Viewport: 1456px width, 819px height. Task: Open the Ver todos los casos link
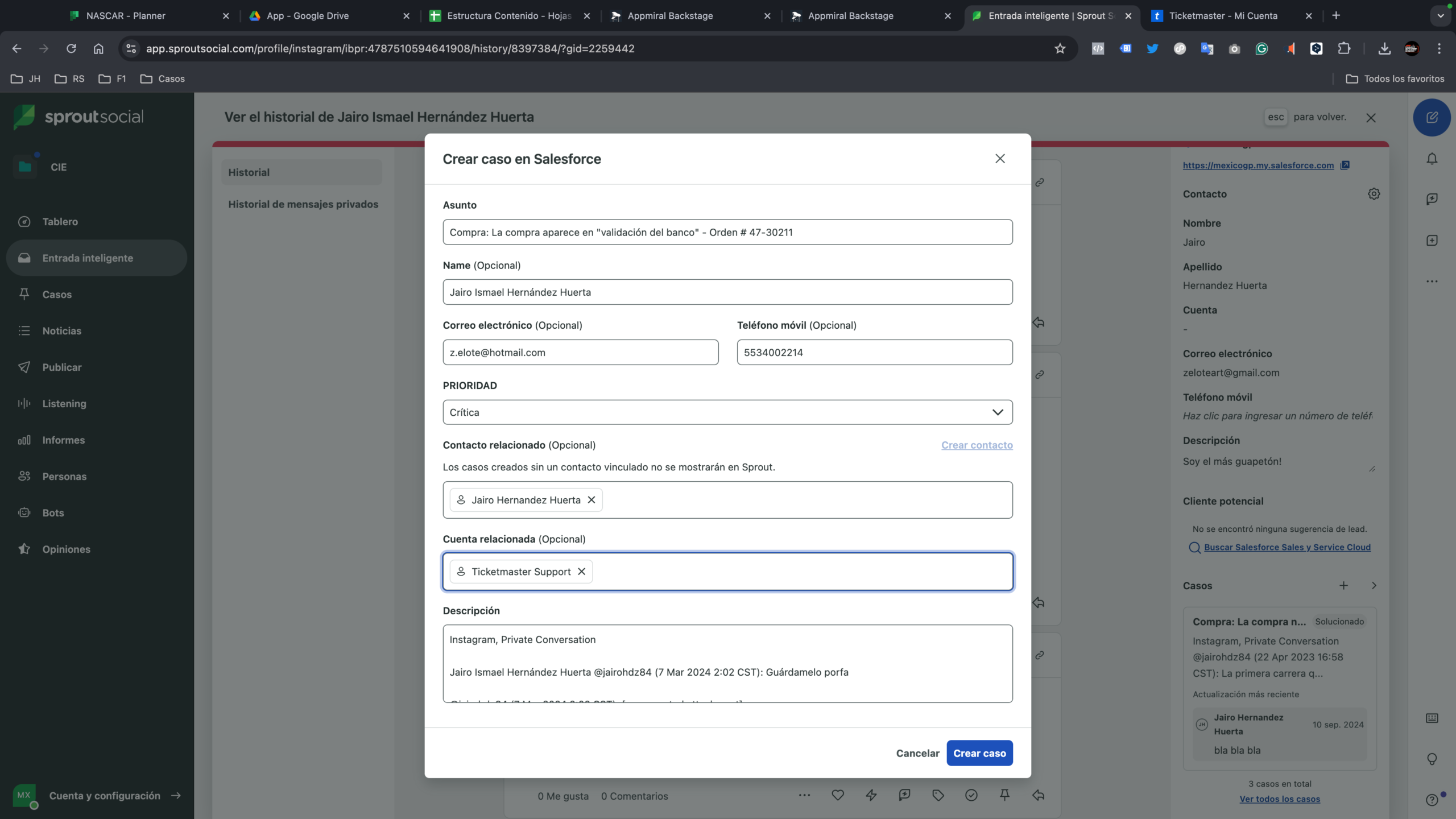point(1279,799)
